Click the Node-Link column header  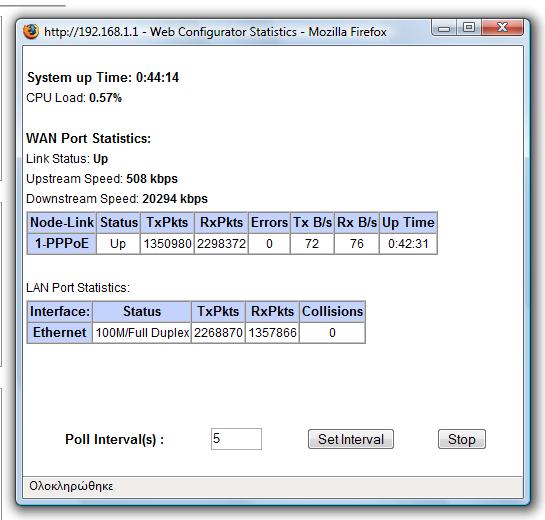62,222
